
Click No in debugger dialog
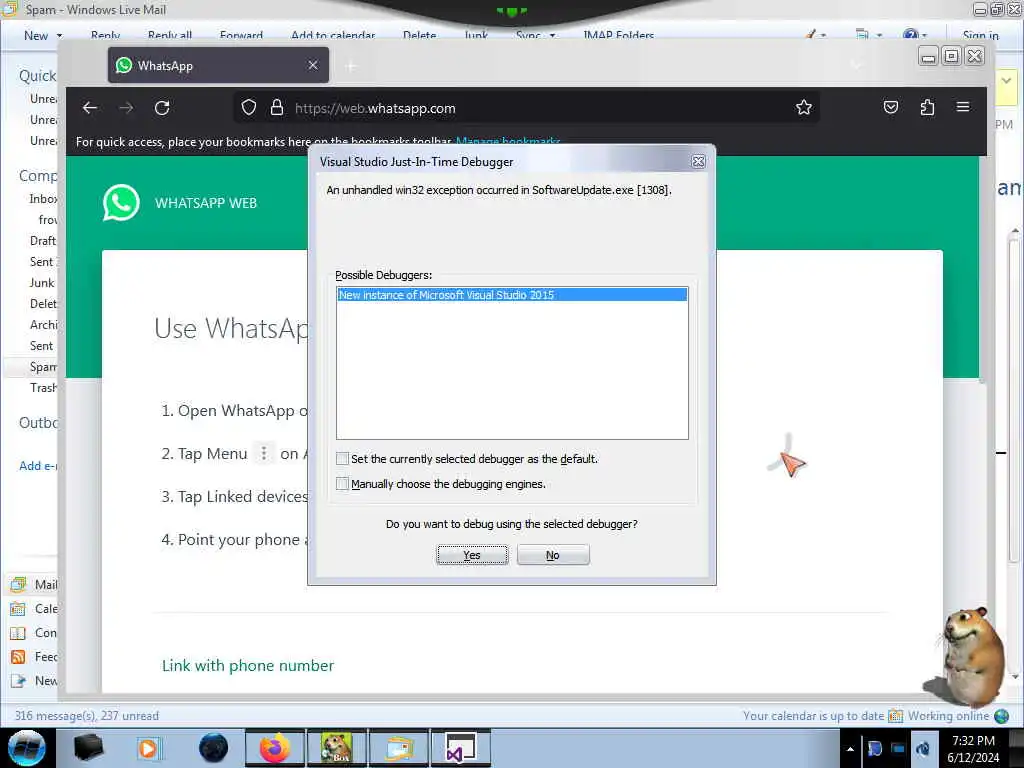point(553,555)
